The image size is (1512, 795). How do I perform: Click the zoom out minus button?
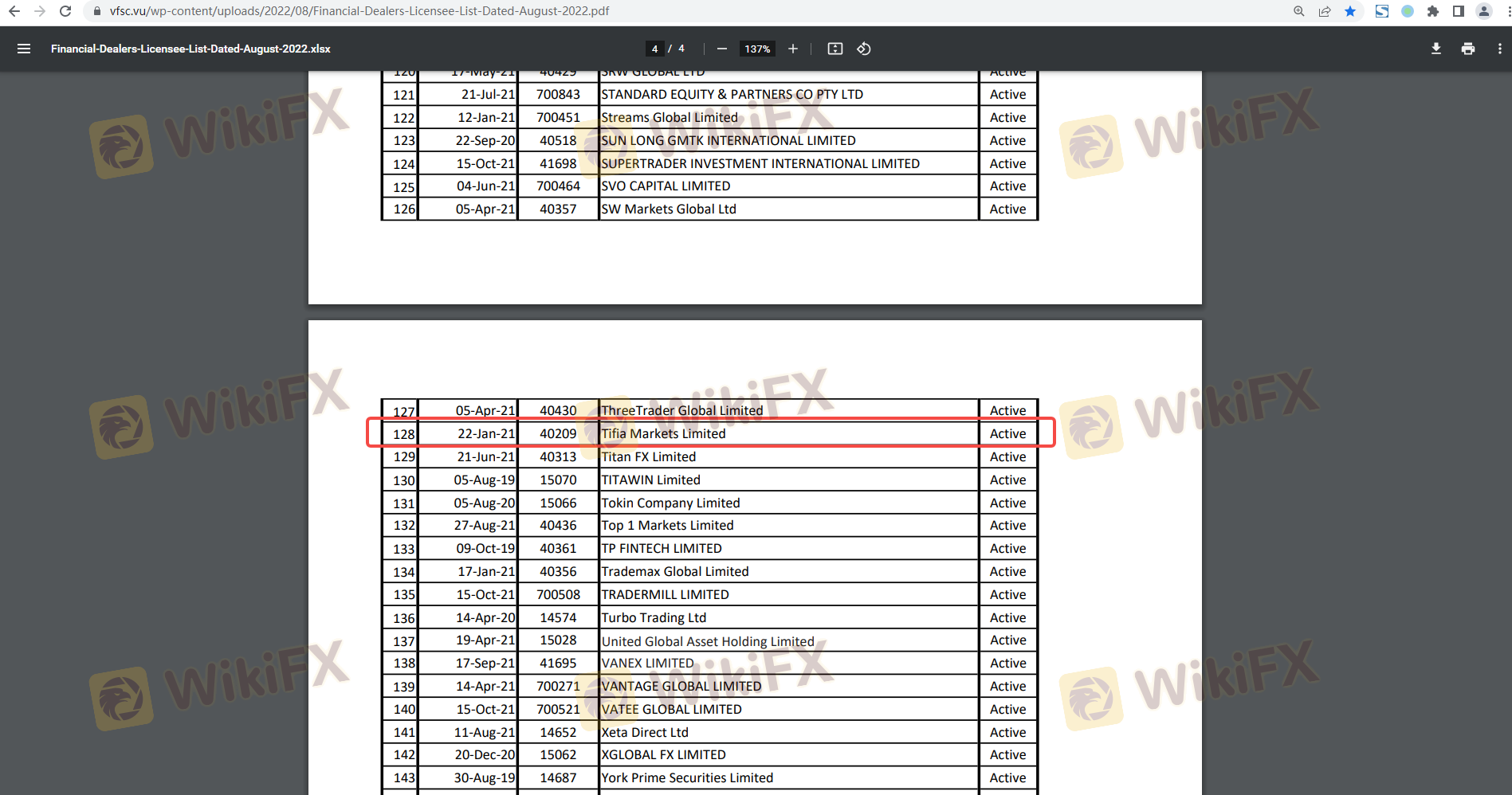(721, 49)
